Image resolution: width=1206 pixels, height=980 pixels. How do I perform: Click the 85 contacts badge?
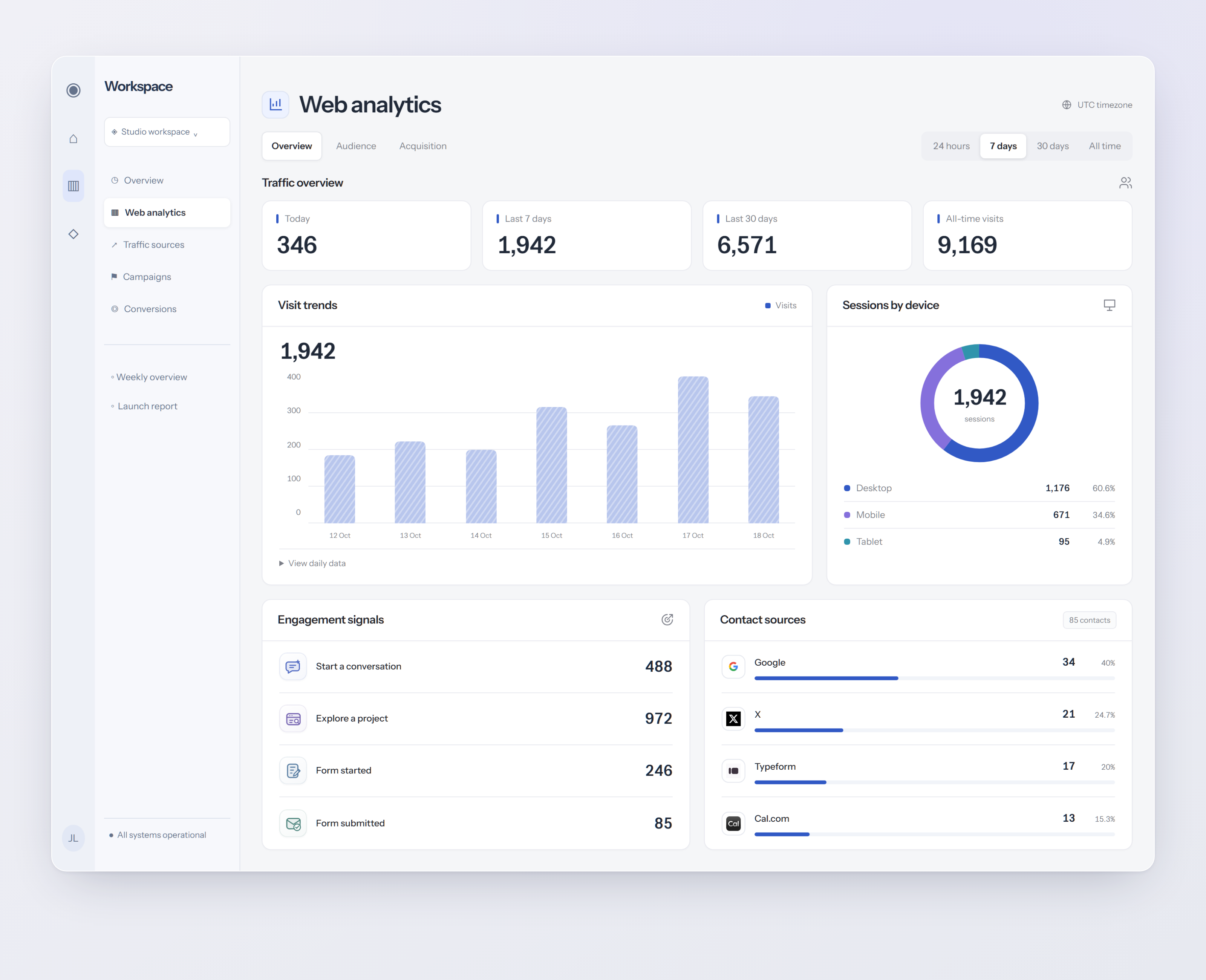pyautogui.click(x=1089, y=620)
